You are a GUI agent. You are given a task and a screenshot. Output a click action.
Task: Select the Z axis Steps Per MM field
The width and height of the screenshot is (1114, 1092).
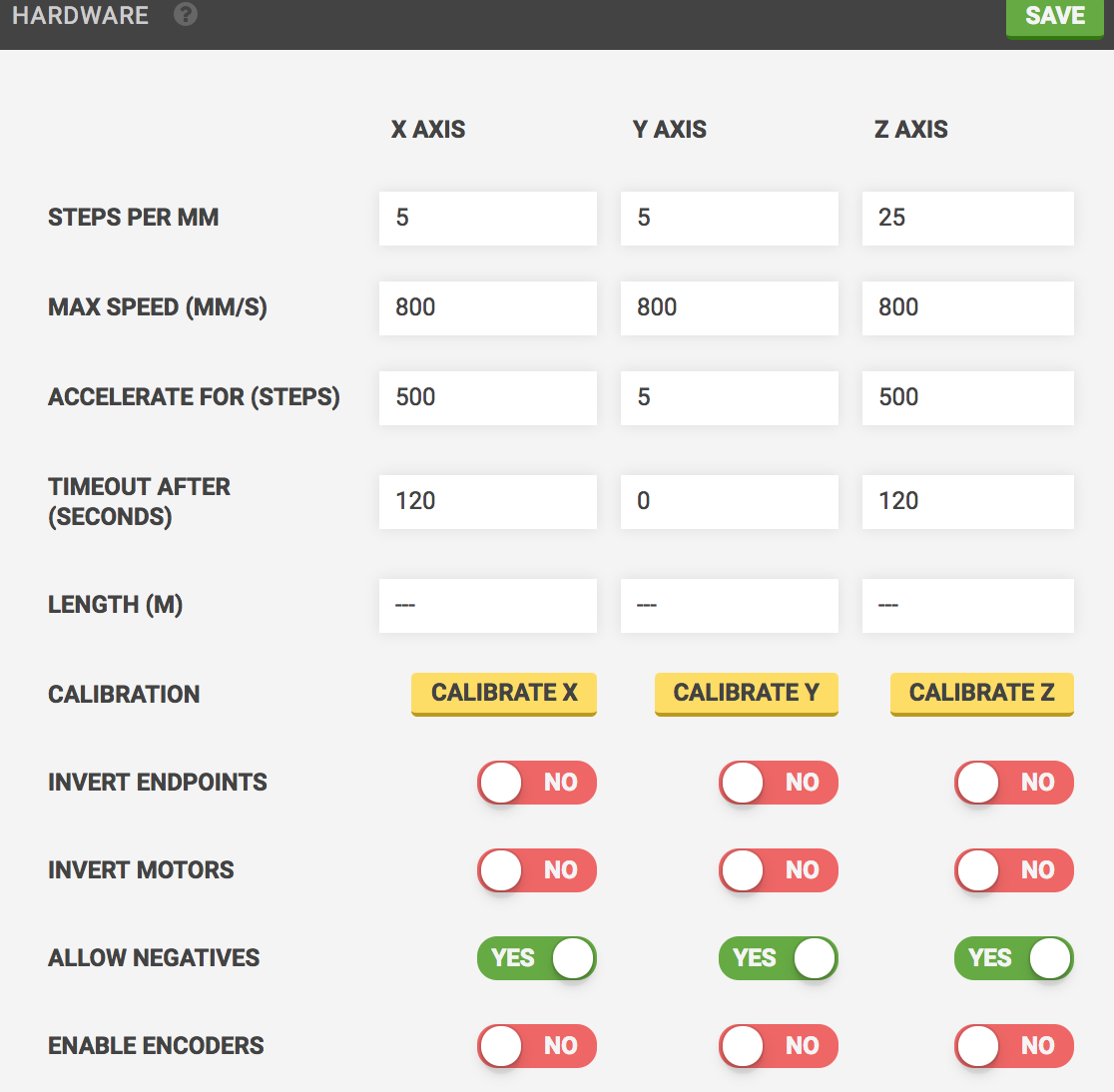pos(968,219)
